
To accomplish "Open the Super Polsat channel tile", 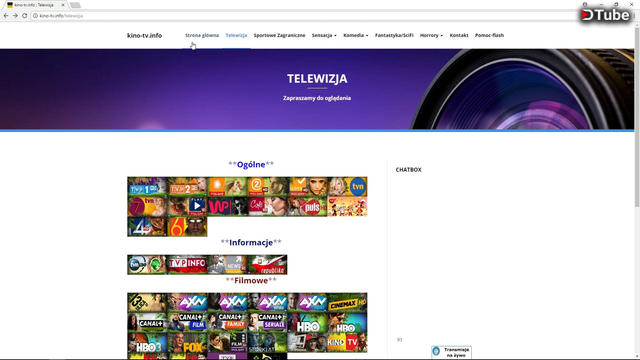I will [x=307, y=187].
